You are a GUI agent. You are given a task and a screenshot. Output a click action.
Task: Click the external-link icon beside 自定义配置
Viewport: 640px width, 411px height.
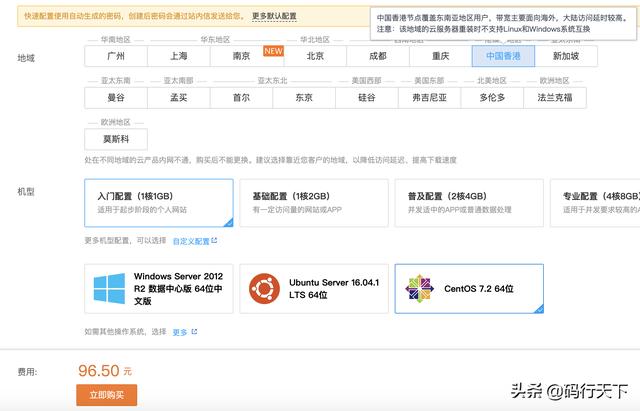click(214, 241)
